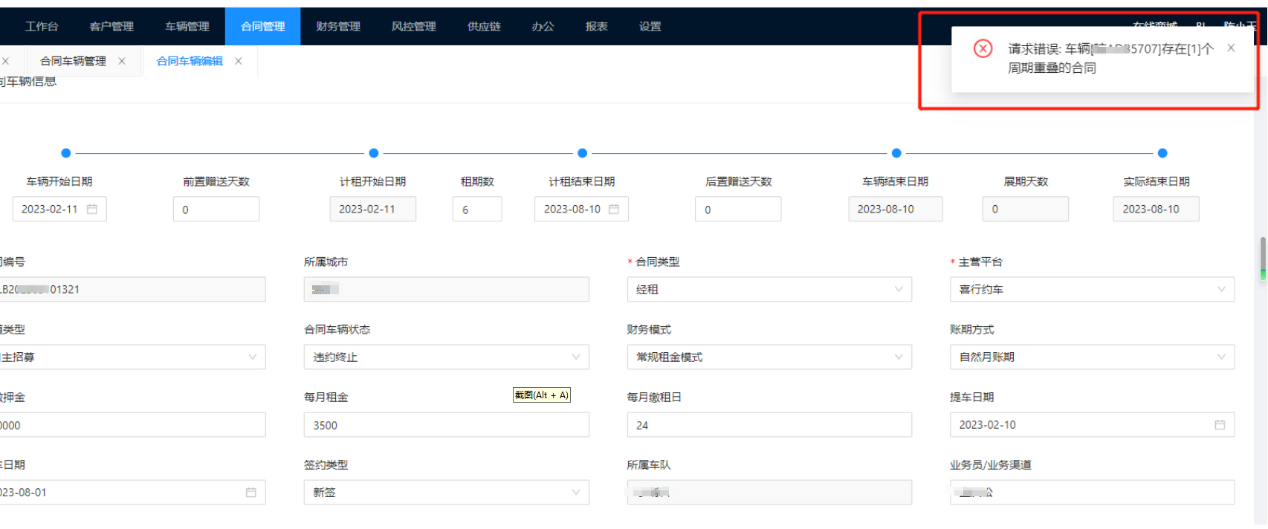Open the 供应链 menu
Viewport: 1268px width, 529px height.
pos(484,27)
